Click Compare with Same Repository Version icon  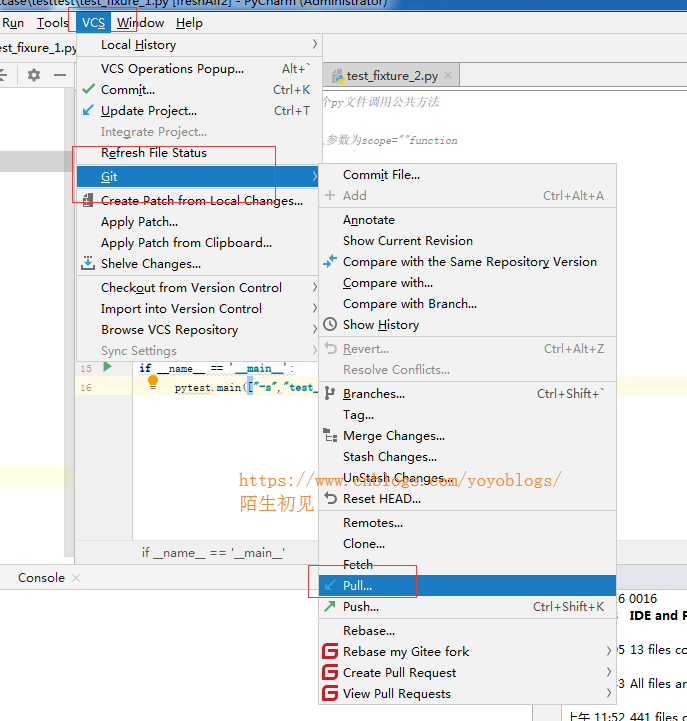coord(330,261)
